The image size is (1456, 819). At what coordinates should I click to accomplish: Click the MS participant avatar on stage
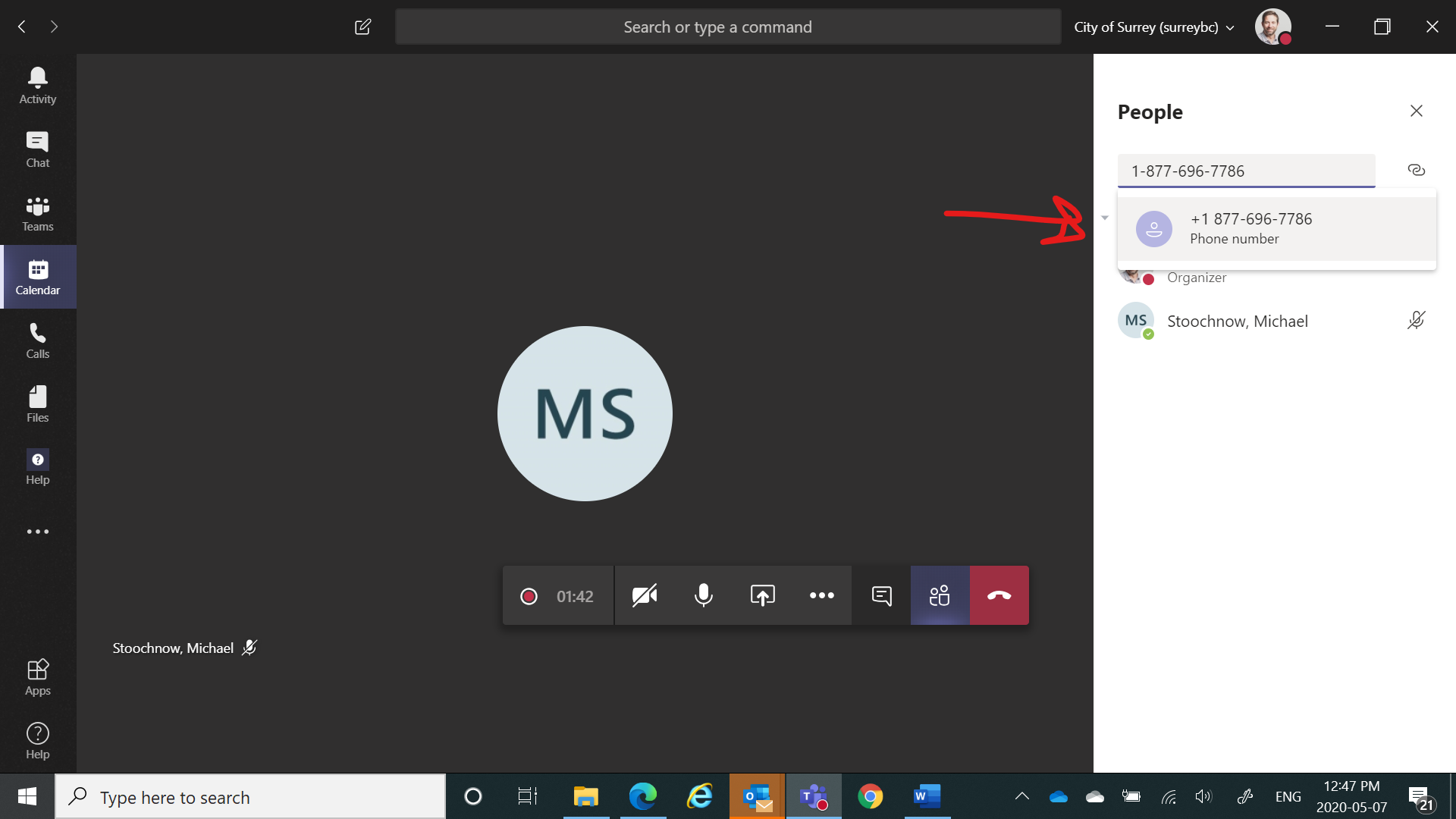point(585,413)
